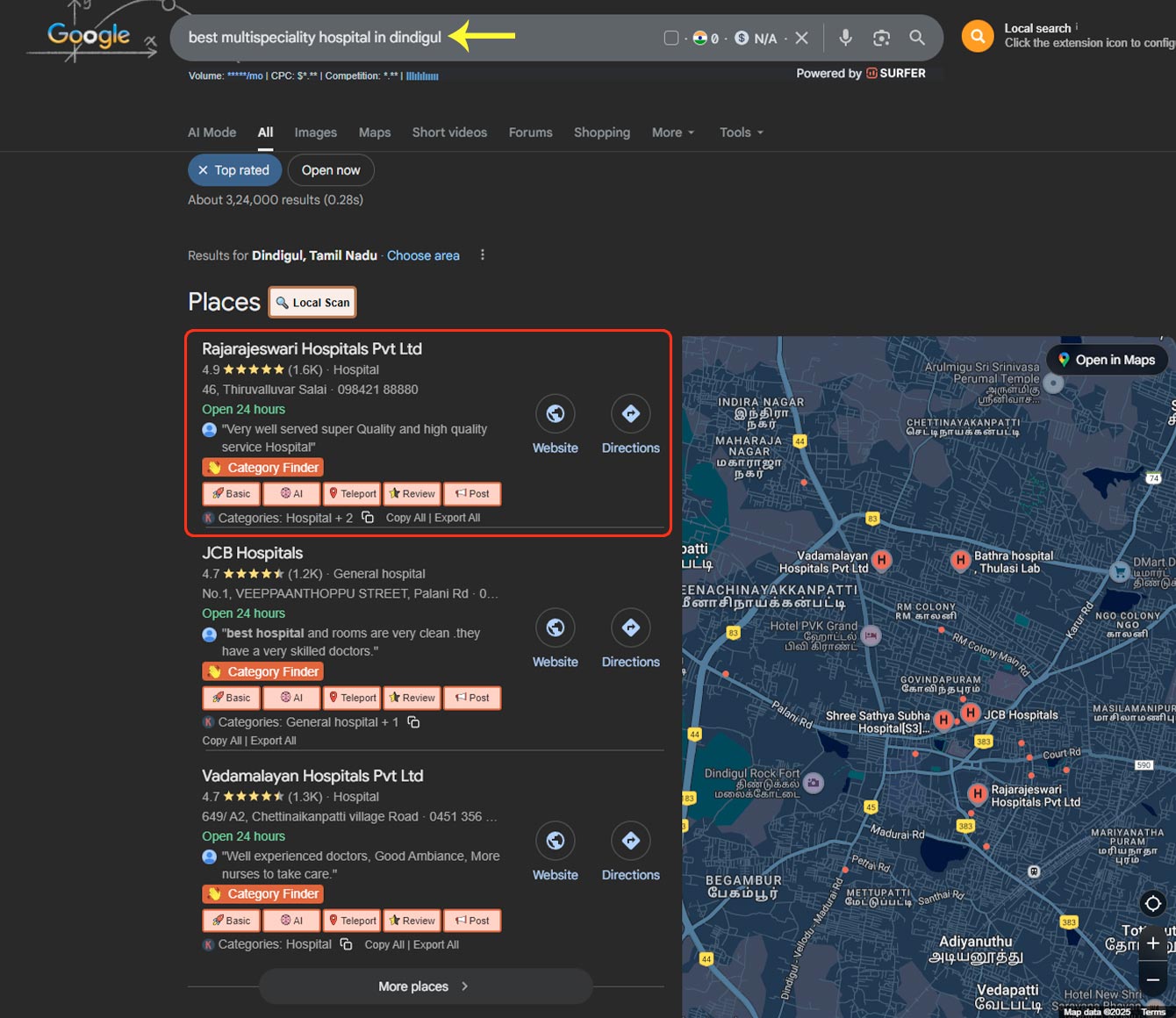Get directions to JCB Hospitals

pos(630,627)
